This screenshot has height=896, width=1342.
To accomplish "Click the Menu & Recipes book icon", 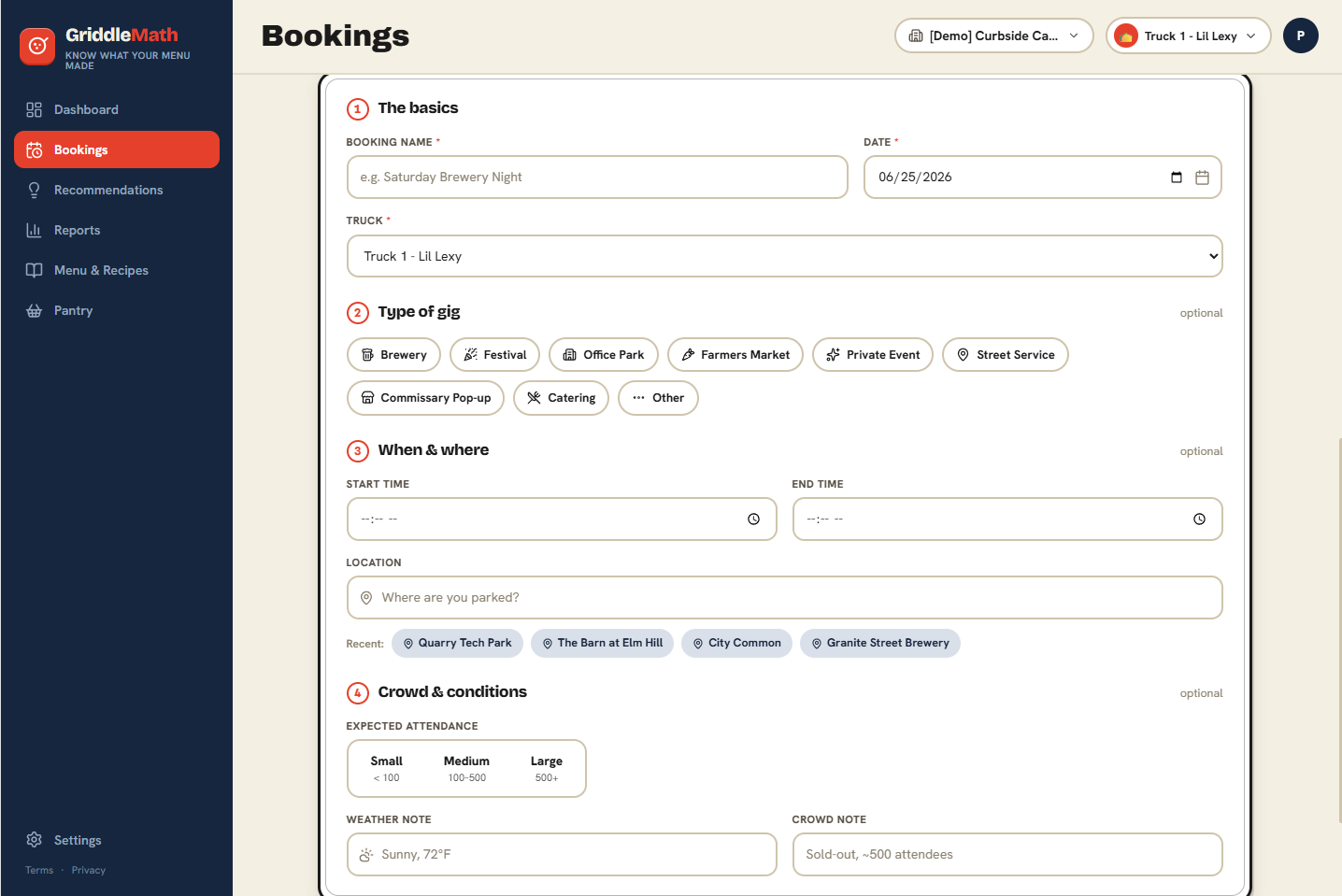I will (35, 270).
